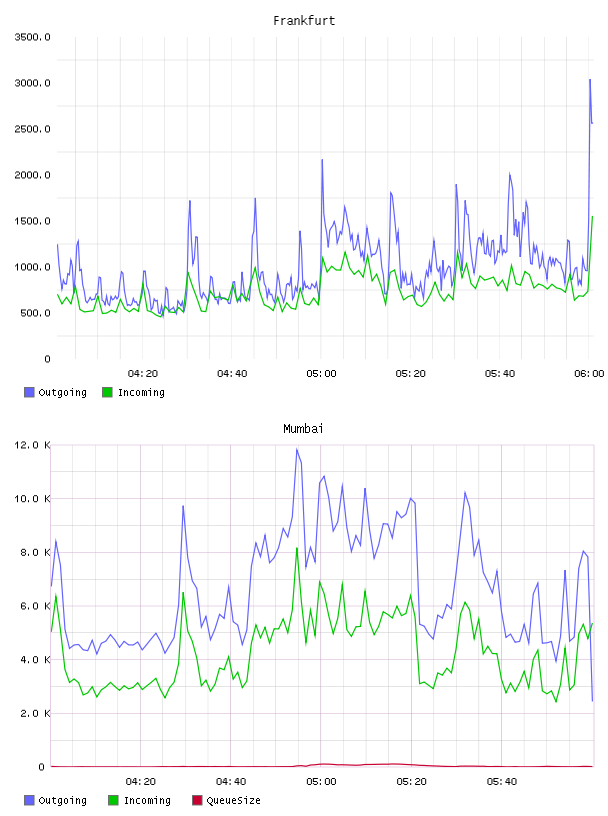Click the 1000.0 y-axis label on Frankfurt chart
This screenshot has width=608, height=816.
[32, 267]
